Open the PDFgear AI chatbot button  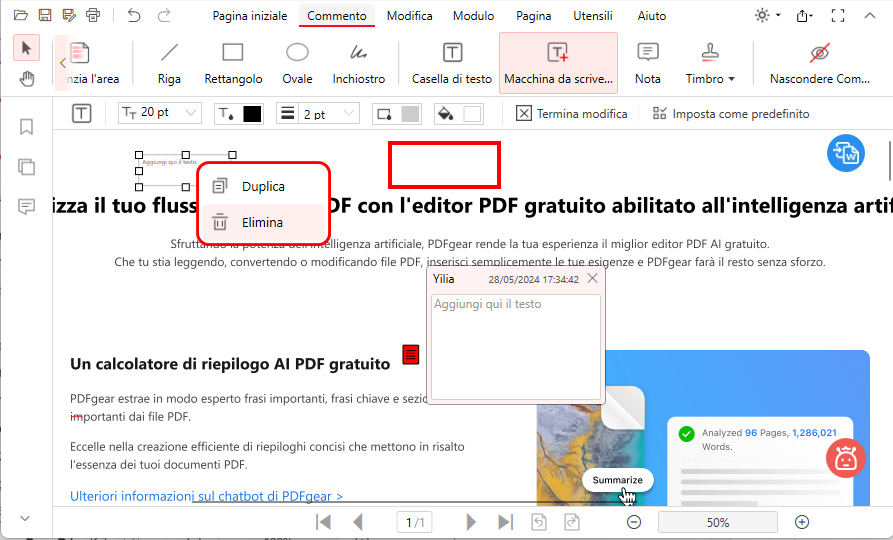(846, 458)
